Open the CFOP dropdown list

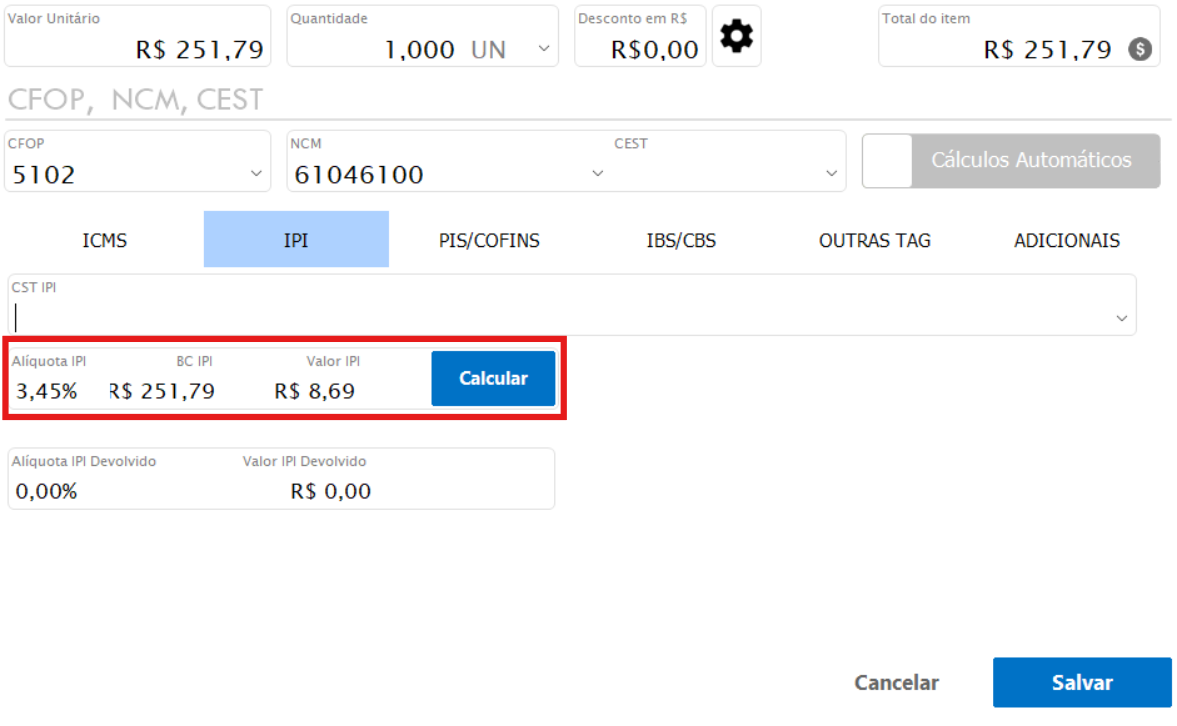(x=256, y=175)
